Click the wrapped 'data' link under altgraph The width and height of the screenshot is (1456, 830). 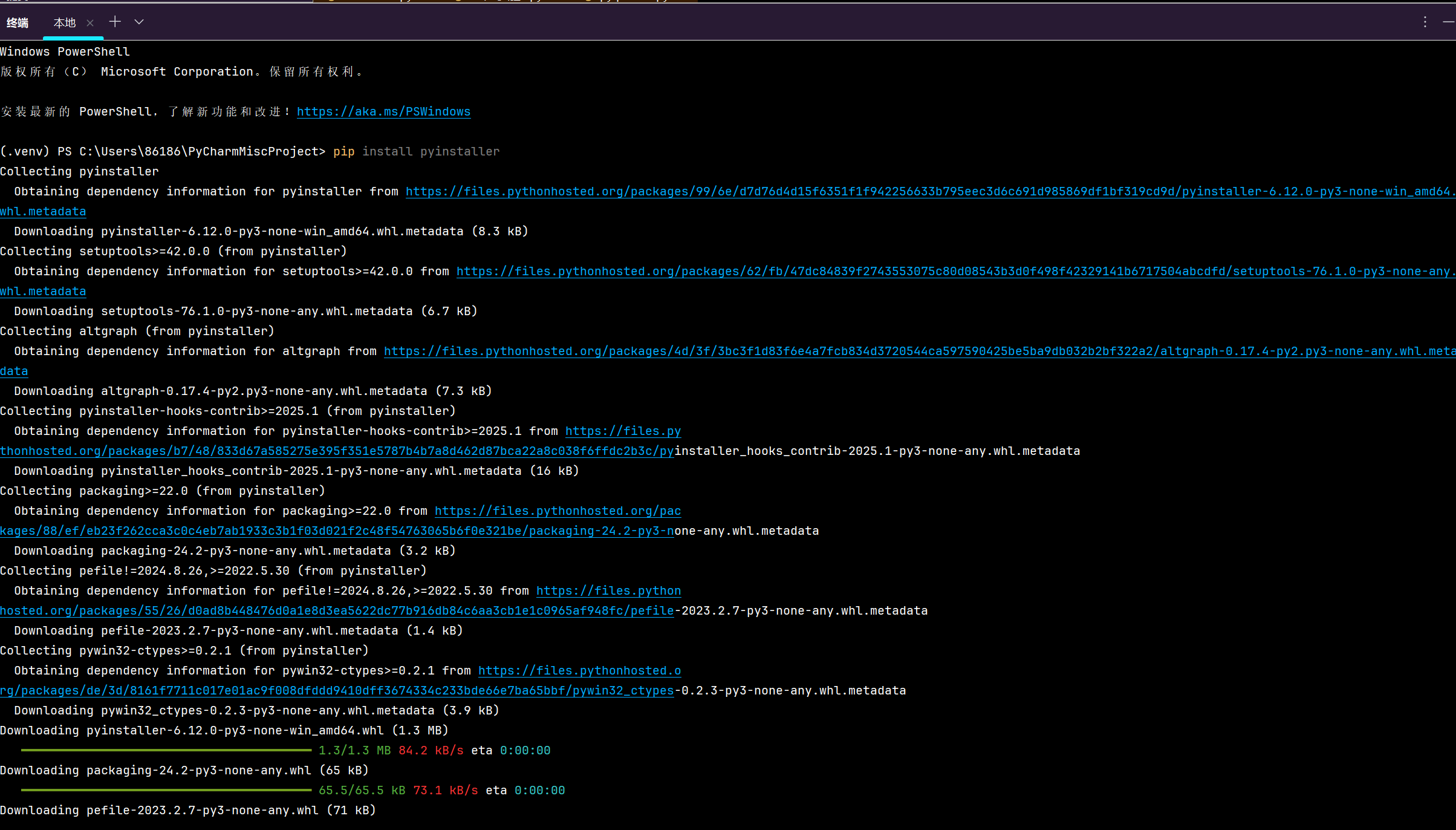click(14, 371)
